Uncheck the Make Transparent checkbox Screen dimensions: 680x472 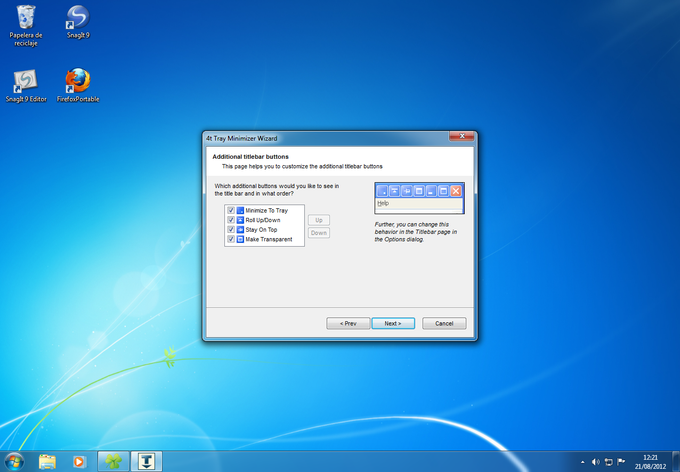tap(231, 239)
